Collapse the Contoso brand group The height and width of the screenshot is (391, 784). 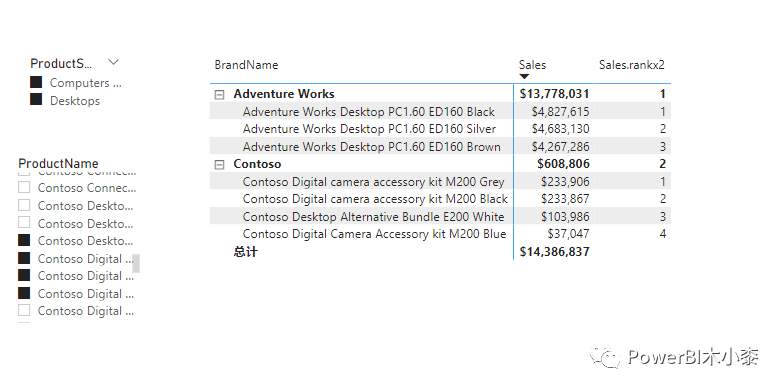click(220, 164)
